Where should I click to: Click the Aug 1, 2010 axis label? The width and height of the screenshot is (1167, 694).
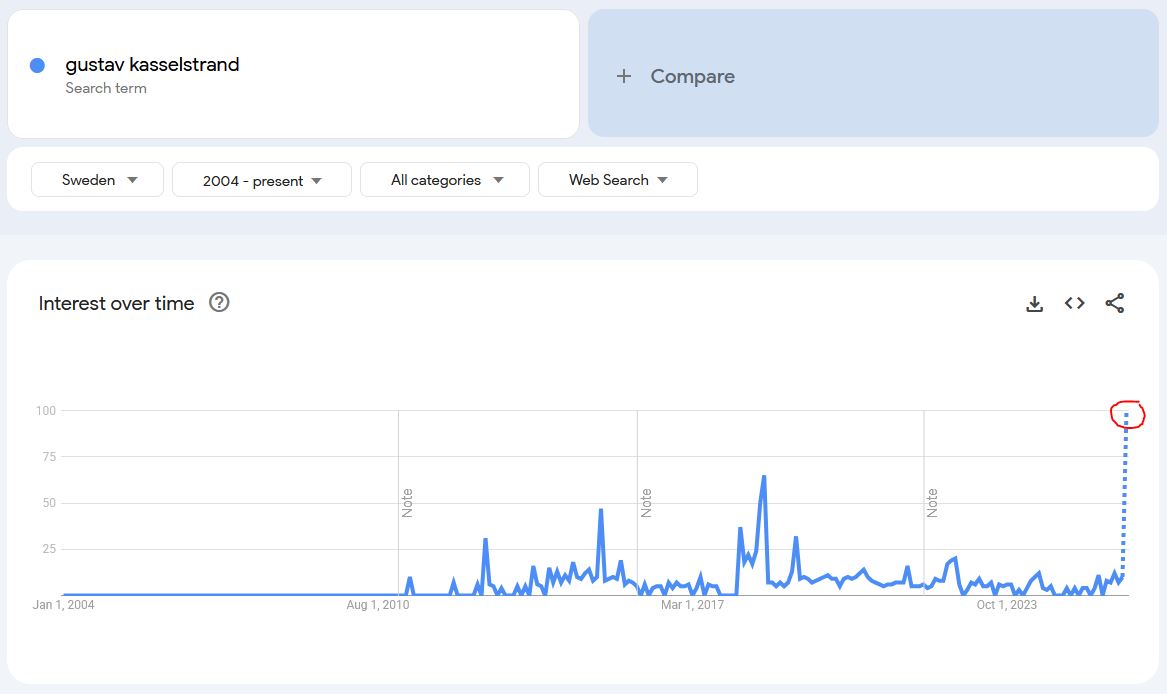tap(377, 605)
